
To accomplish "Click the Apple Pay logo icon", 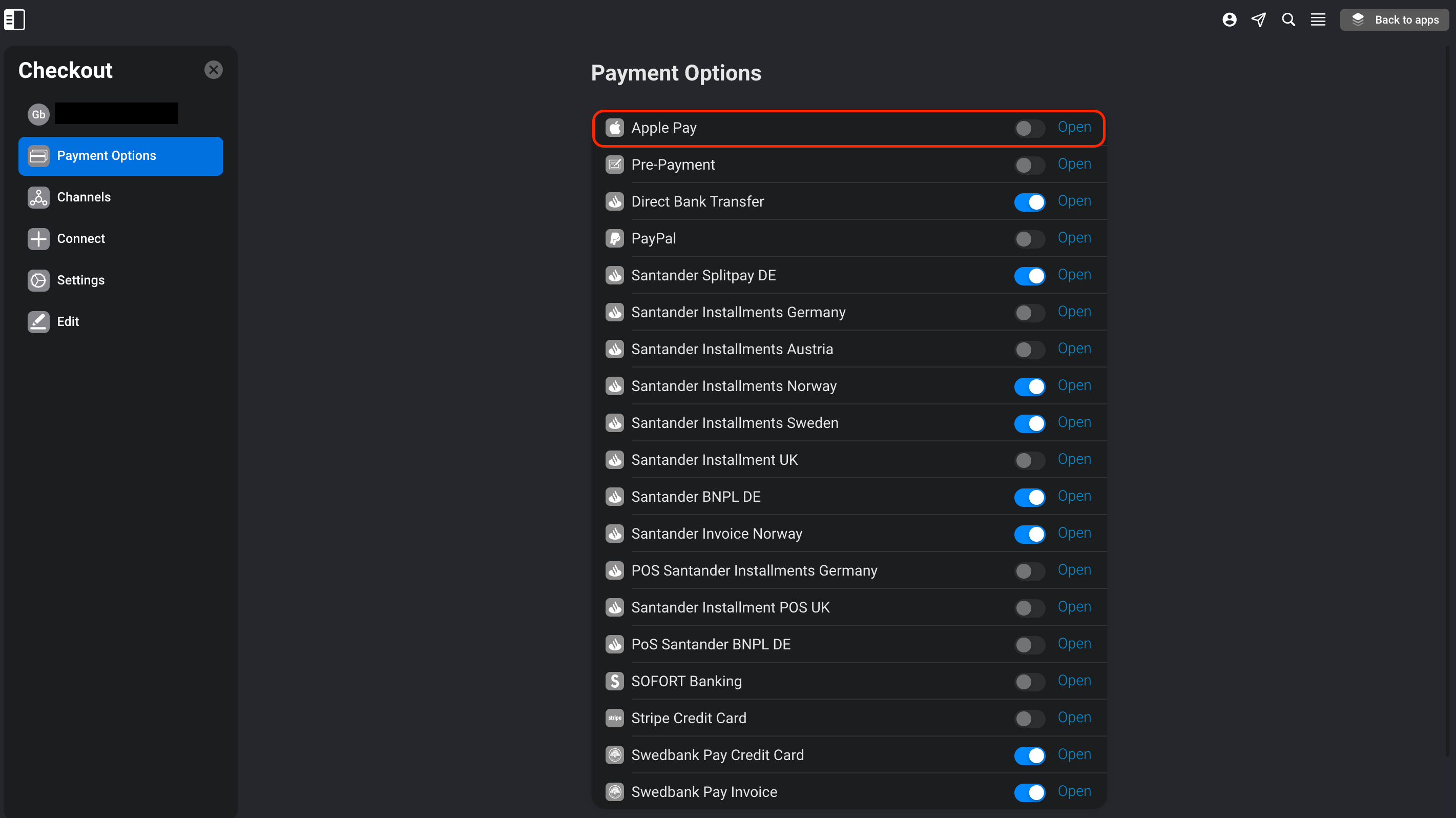I will [x=614, y=128].
